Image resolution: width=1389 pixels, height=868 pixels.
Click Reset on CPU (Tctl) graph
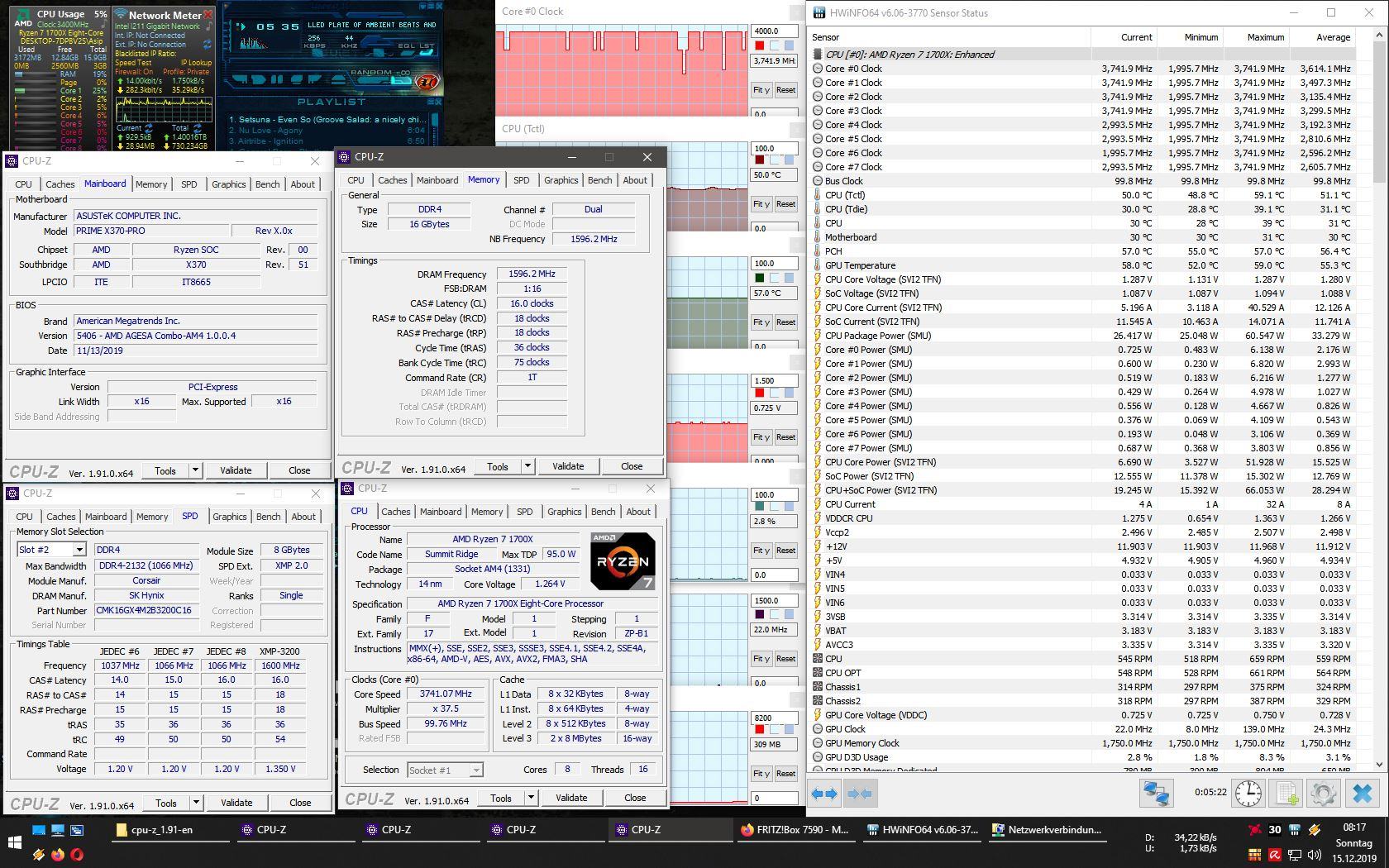coord(785,204)
